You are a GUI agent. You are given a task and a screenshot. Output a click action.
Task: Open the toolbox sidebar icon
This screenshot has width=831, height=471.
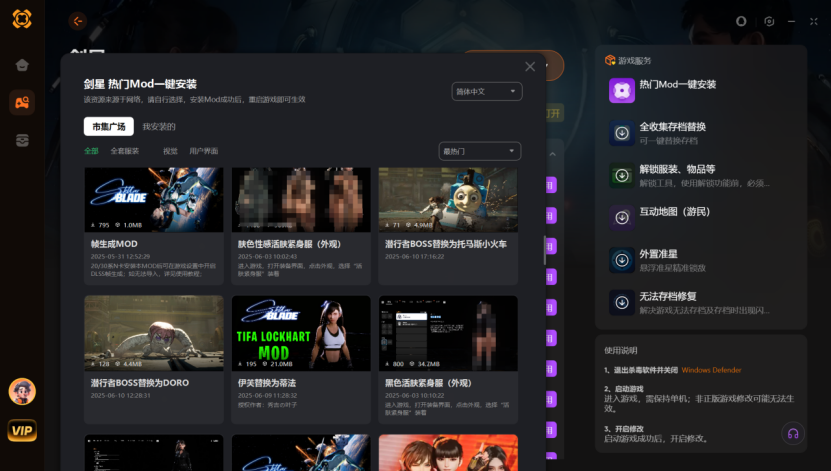tap(22, 140)
